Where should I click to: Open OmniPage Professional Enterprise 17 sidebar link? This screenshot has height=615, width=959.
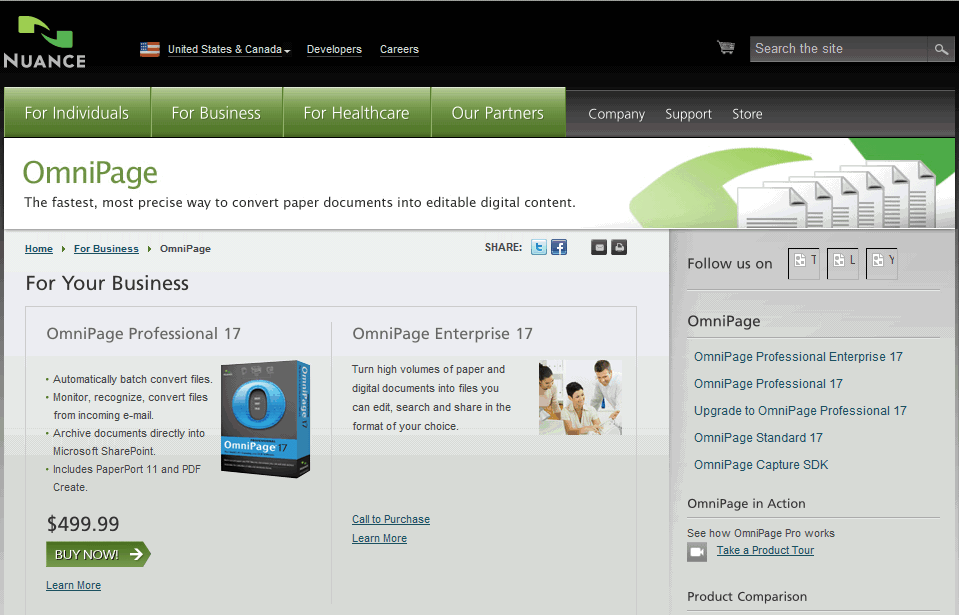(798, 356)
